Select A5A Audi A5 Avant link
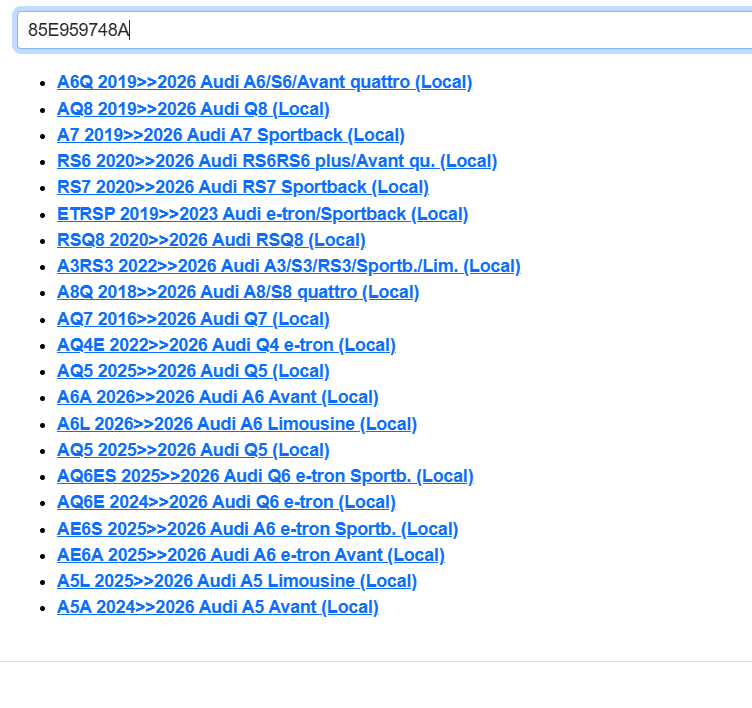 tap(217, 607)
